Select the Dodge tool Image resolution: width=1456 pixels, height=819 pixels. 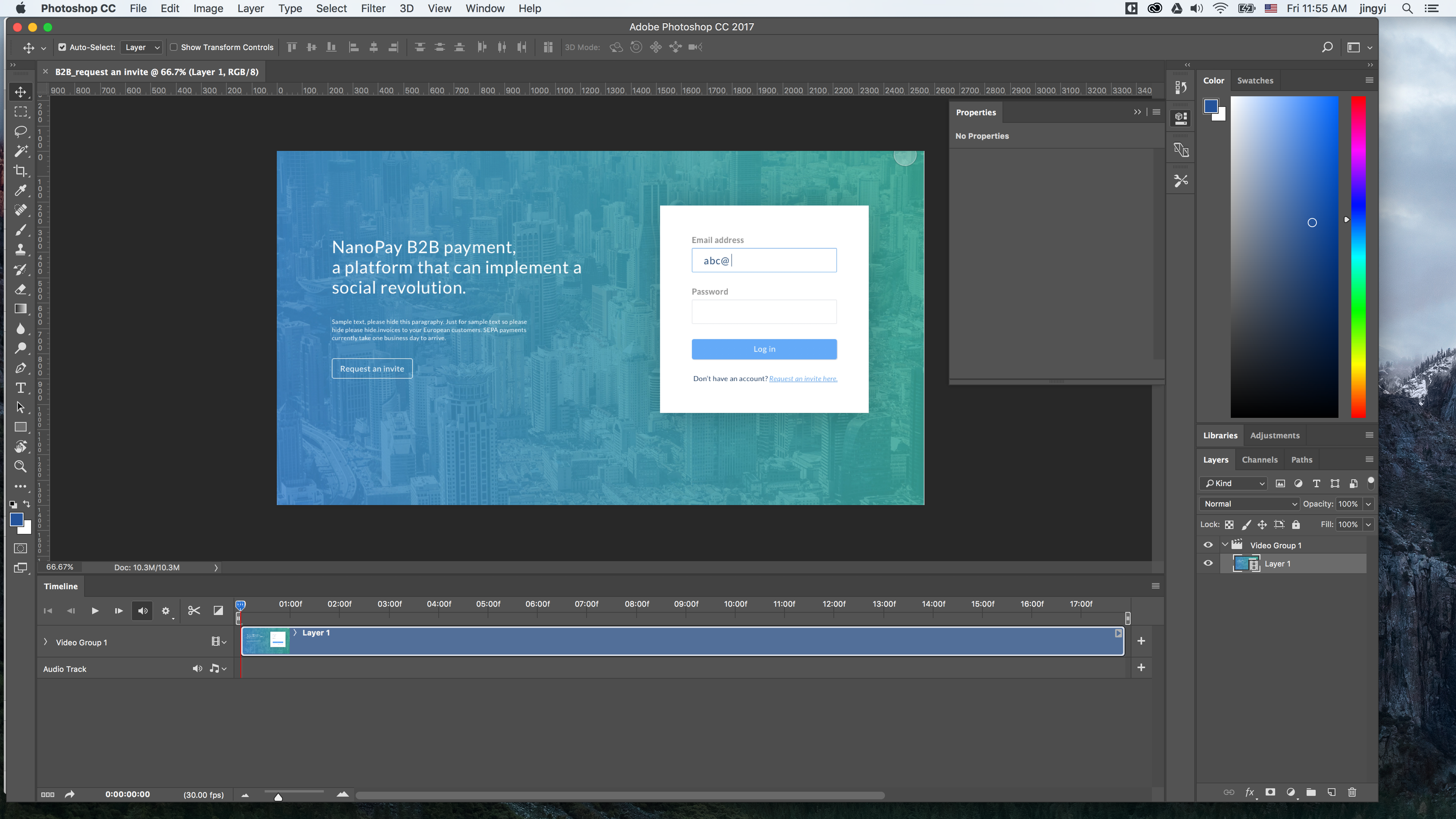21,348
